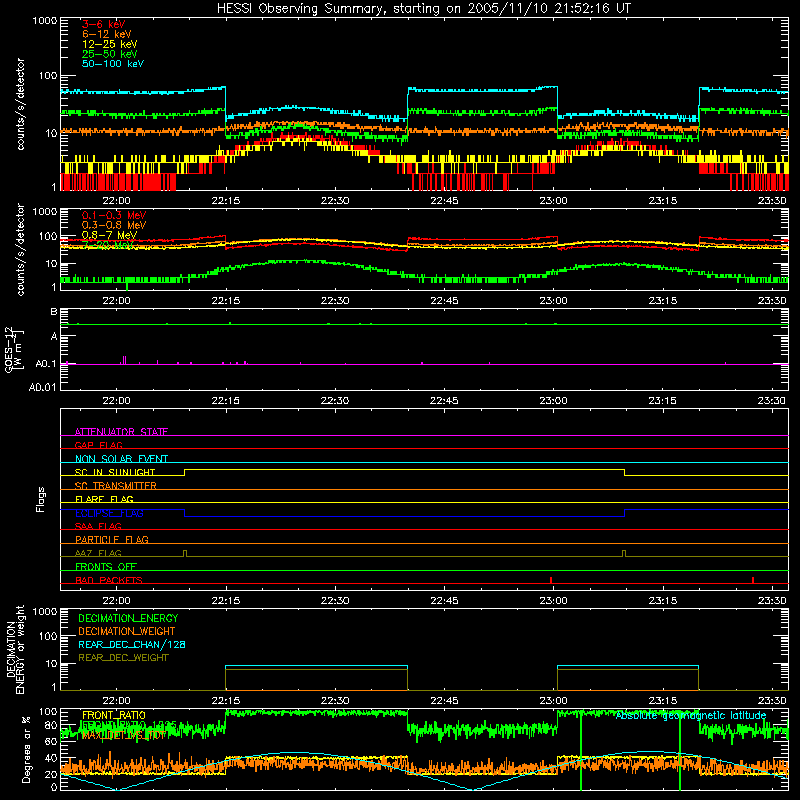
Task: Select the cyan 50-100 keV legend label
Action: (x=113, y=63)
